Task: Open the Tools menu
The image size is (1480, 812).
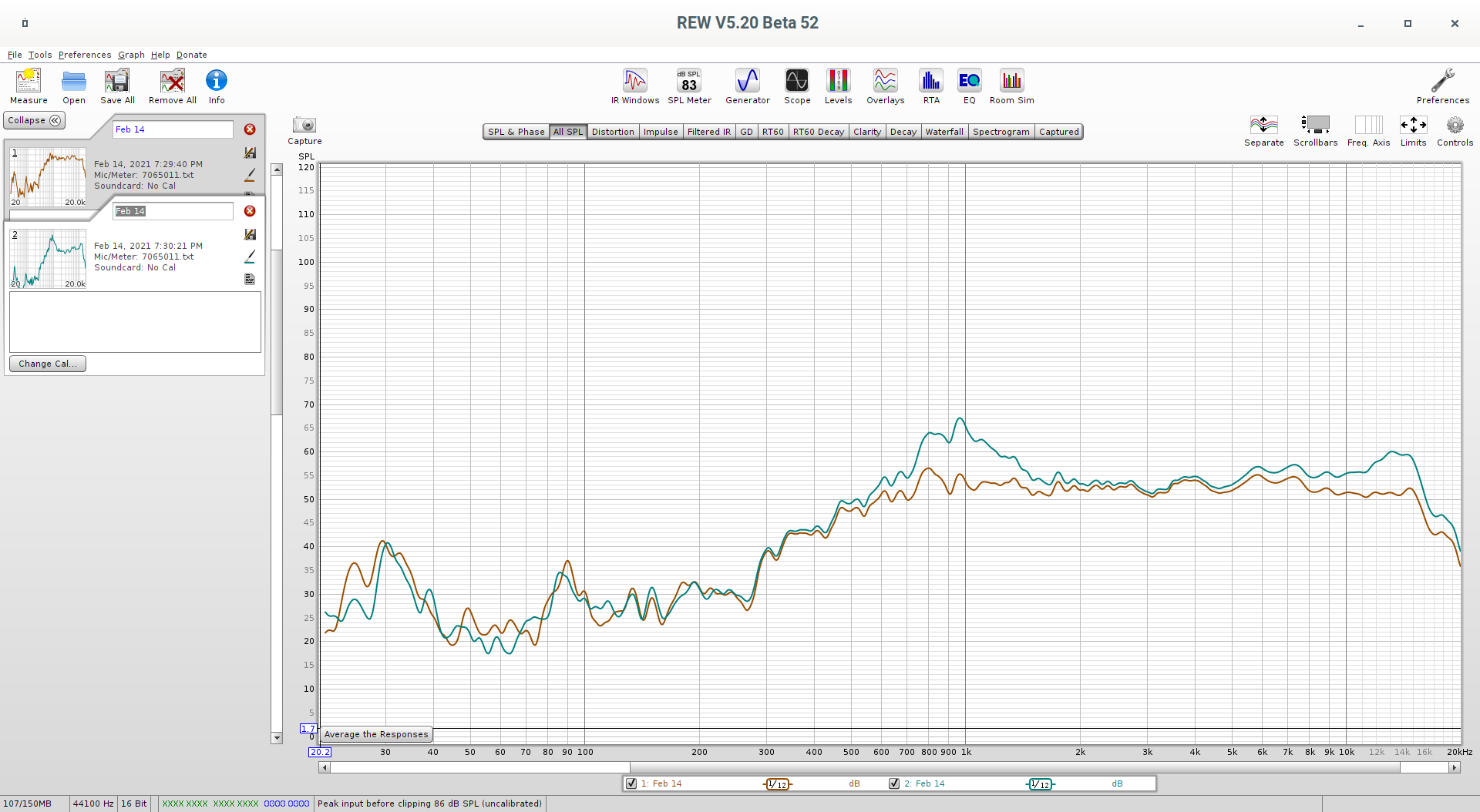Action: click(x=40, y=55)
